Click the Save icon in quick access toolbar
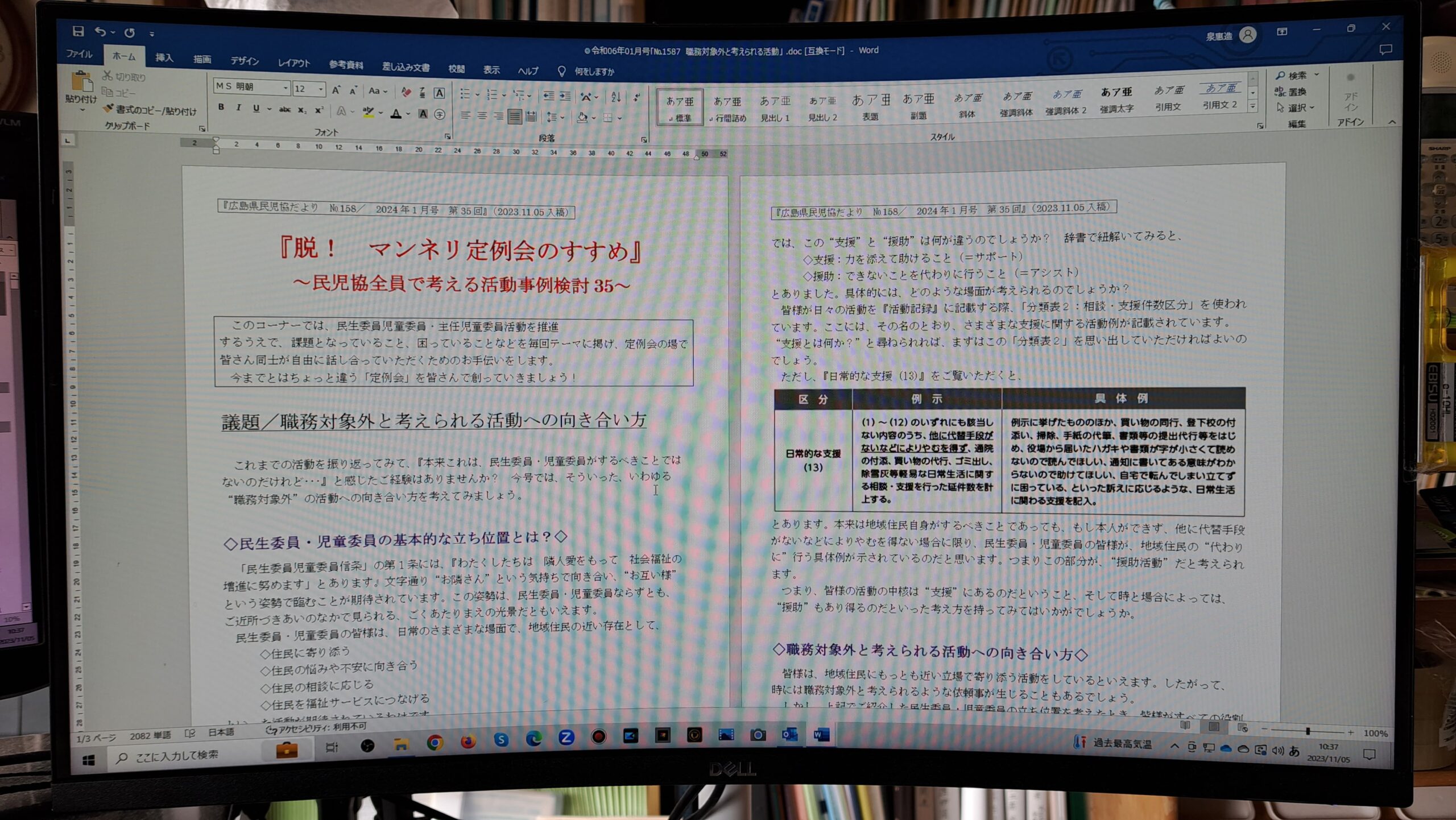 point(78,31)
